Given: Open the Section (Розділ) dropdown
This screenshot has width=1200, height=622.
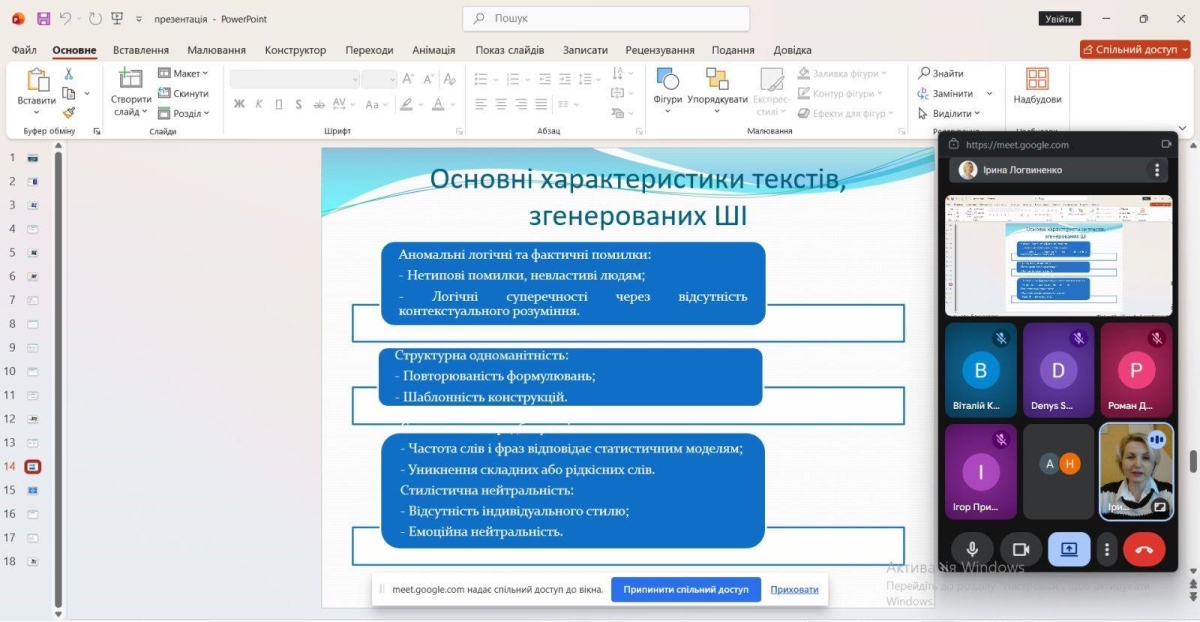Looking at the screenshot, I should (185, 113).
